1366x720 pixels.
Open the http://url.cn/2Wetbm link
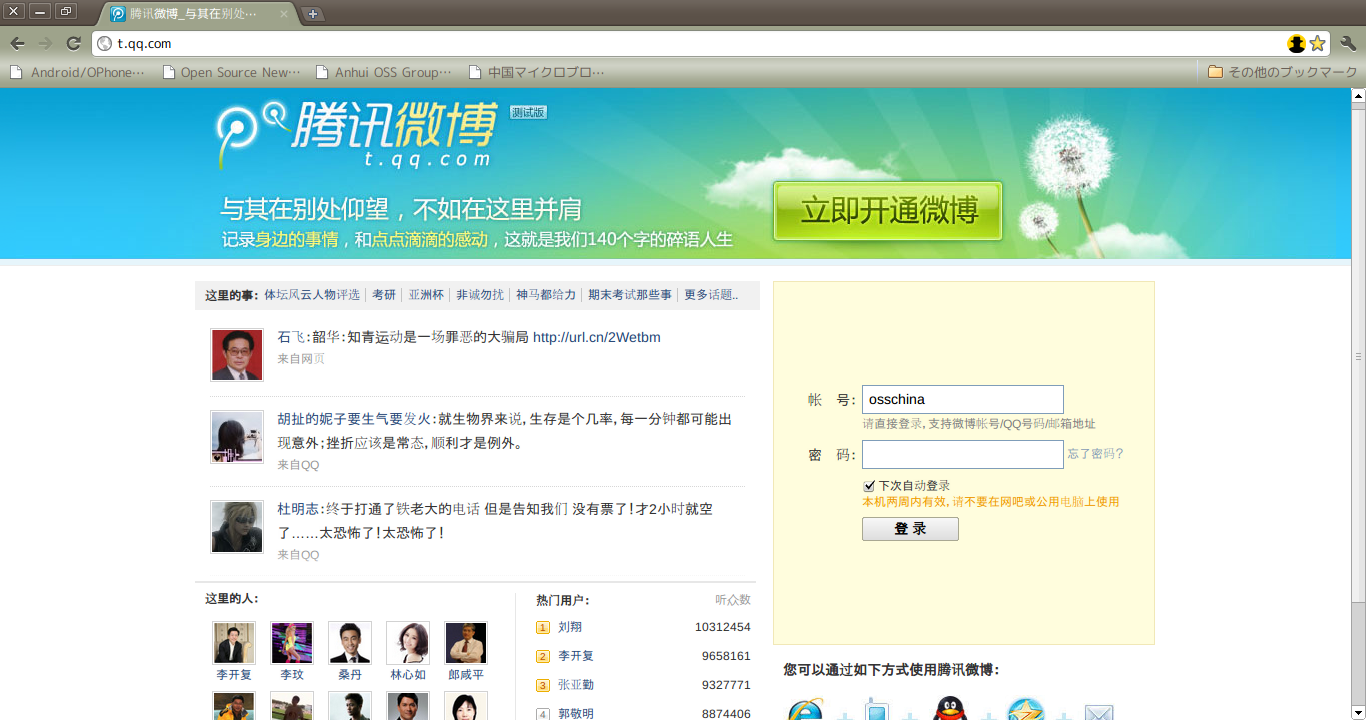tap(597, 337)
